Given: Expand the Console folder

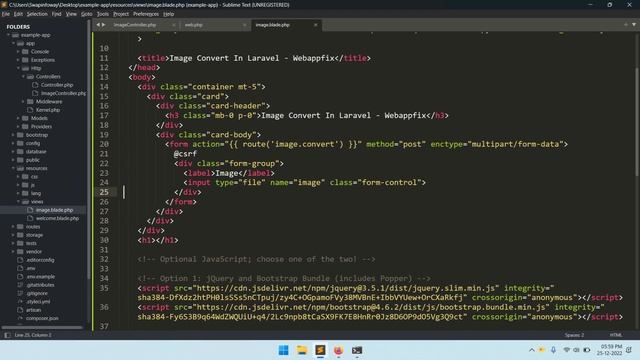Looking at the screenshot, I should coord(18,52).
